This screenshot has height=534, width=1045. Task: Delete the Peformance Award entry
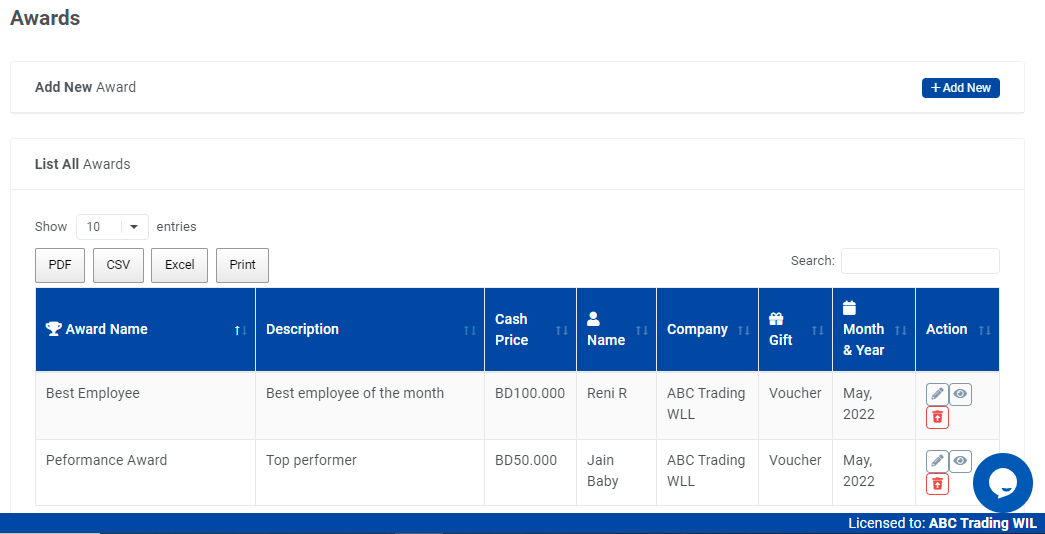click(x=937, y=484)
